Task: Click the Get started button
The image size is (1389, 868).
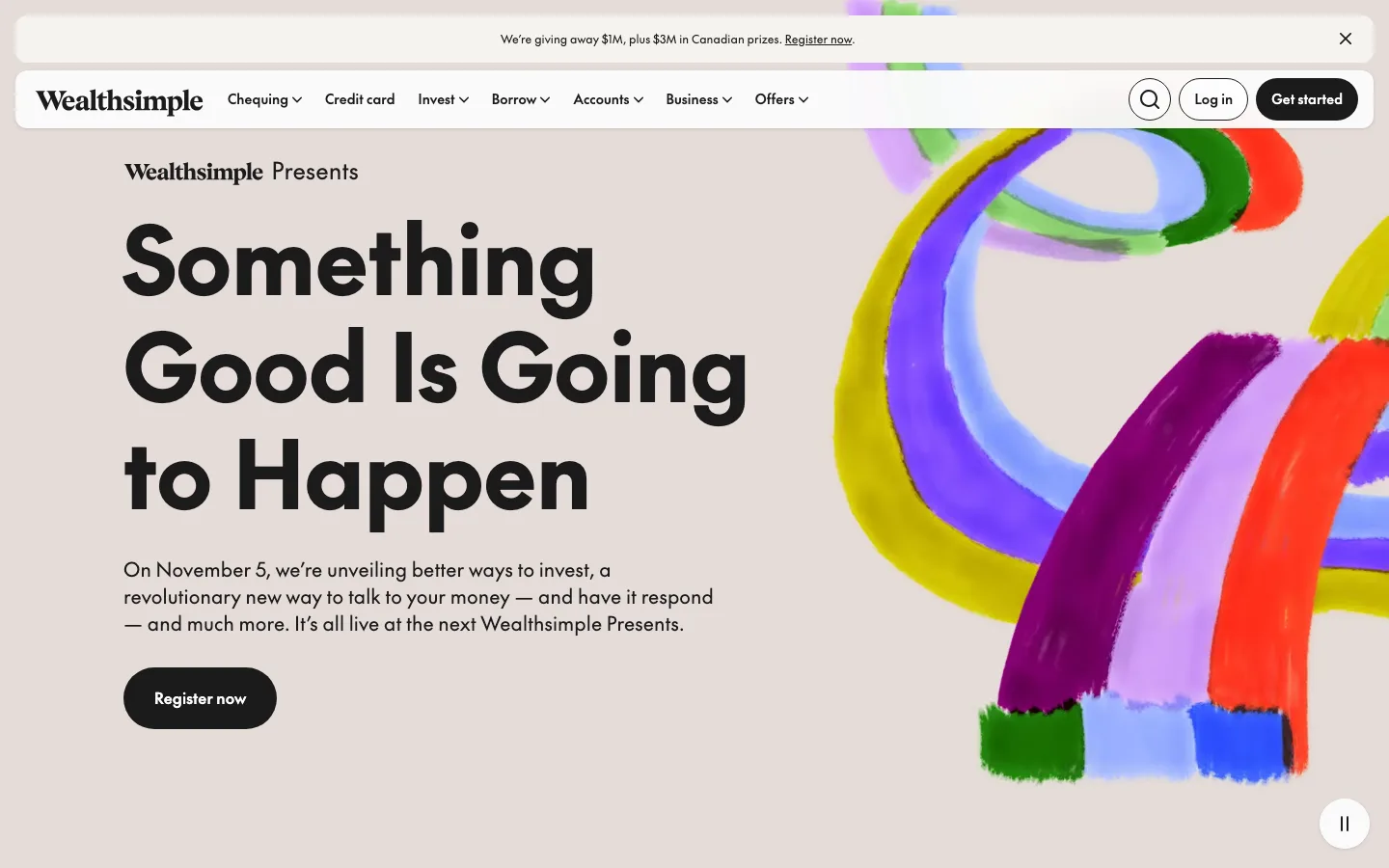Action: (1307, 99)
